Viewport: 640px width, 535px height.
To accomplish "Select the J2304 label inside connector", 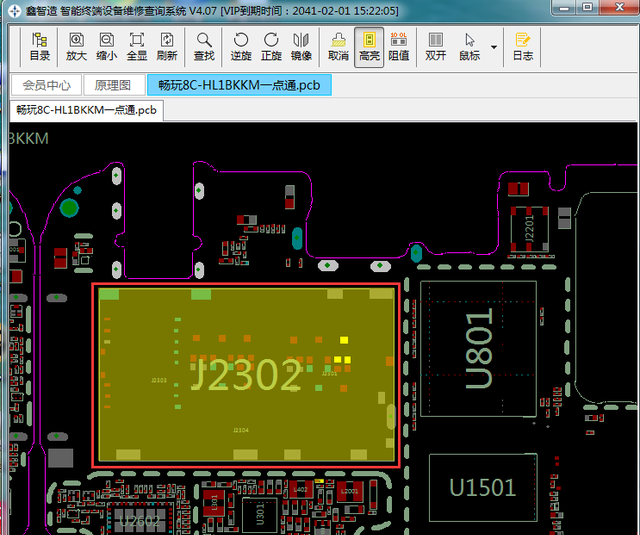I will (241, 430).
